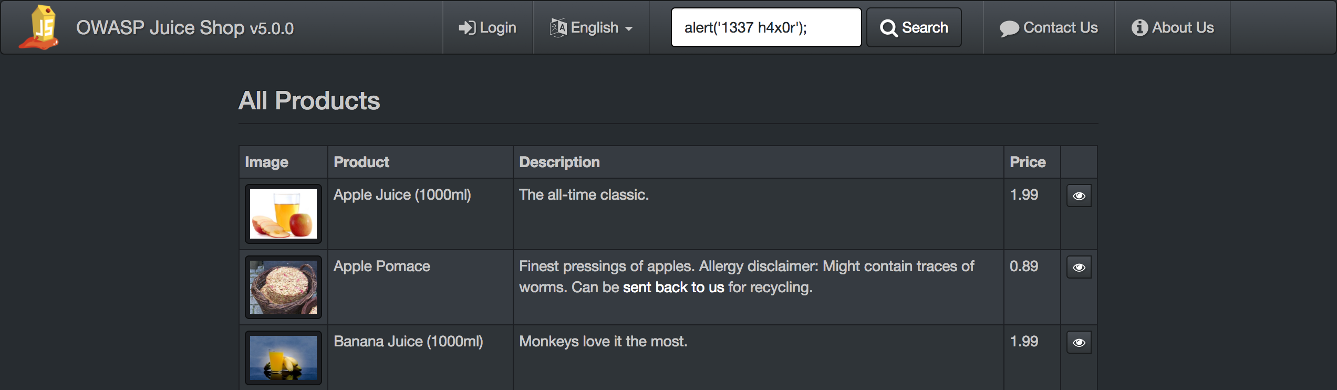
Task: Click the Apple Juice product thumbnail
Action: (x=283, y=214)
